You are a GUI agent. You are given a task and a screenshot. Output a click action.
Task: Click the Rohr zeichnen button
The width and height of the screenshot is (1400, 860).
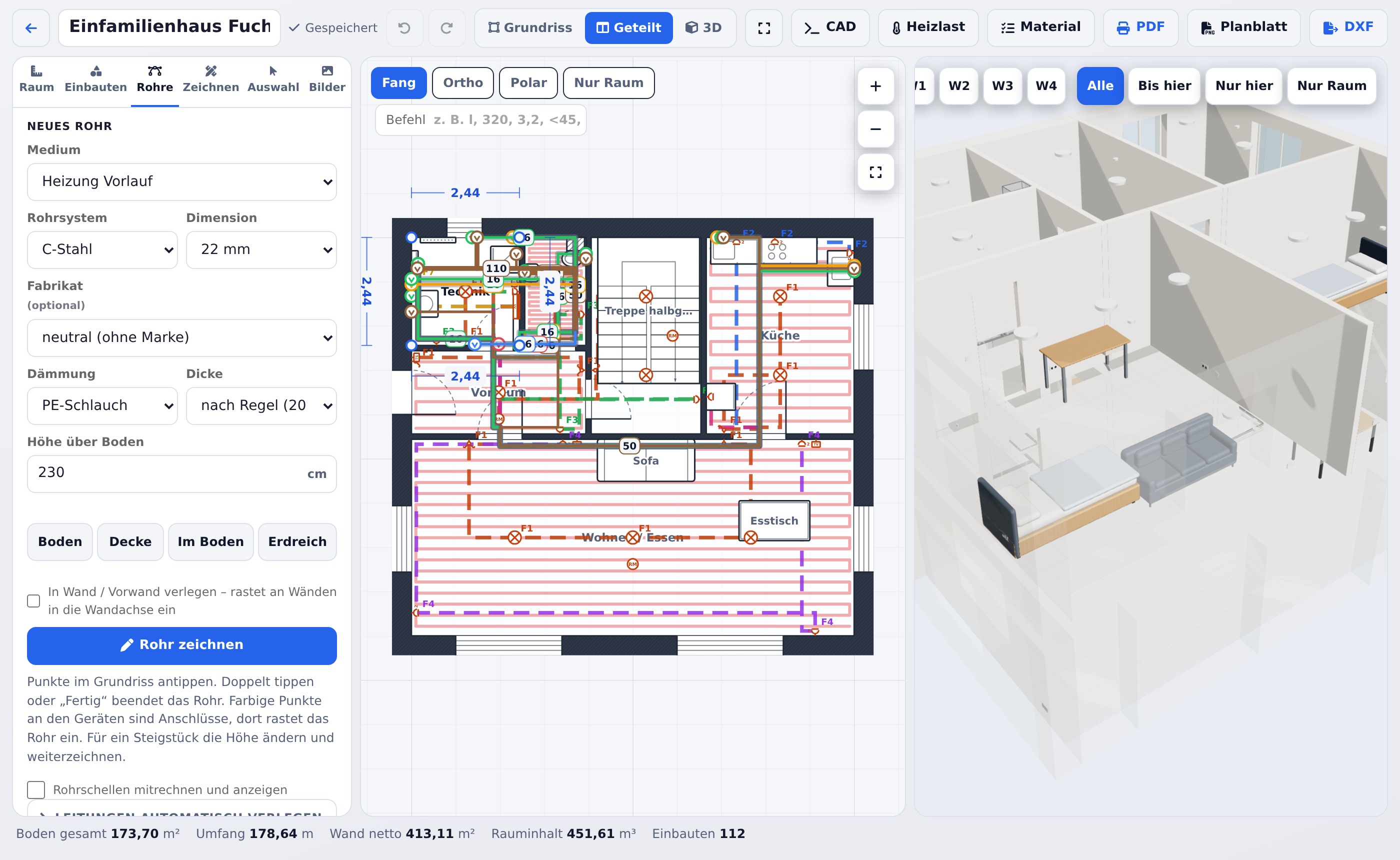pos(182,645)
